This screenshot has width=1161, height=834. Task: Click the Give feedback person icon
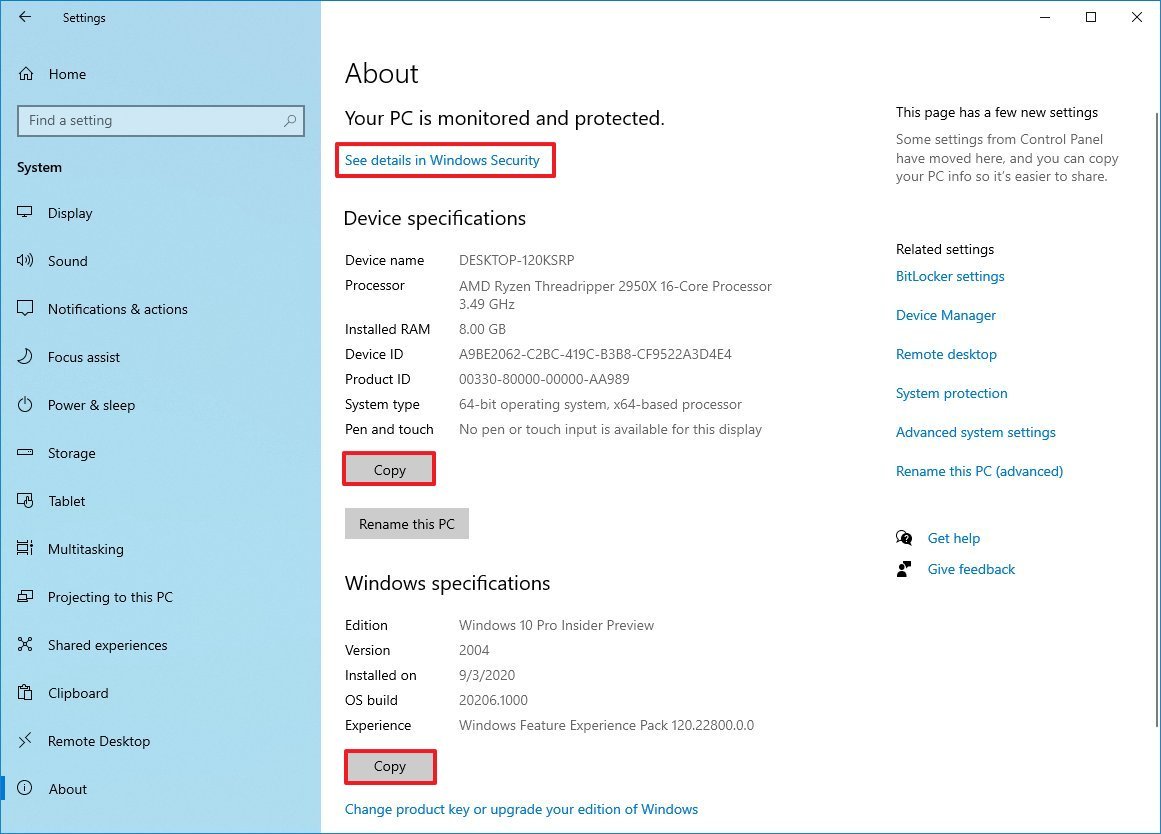(x=904, y=569)
